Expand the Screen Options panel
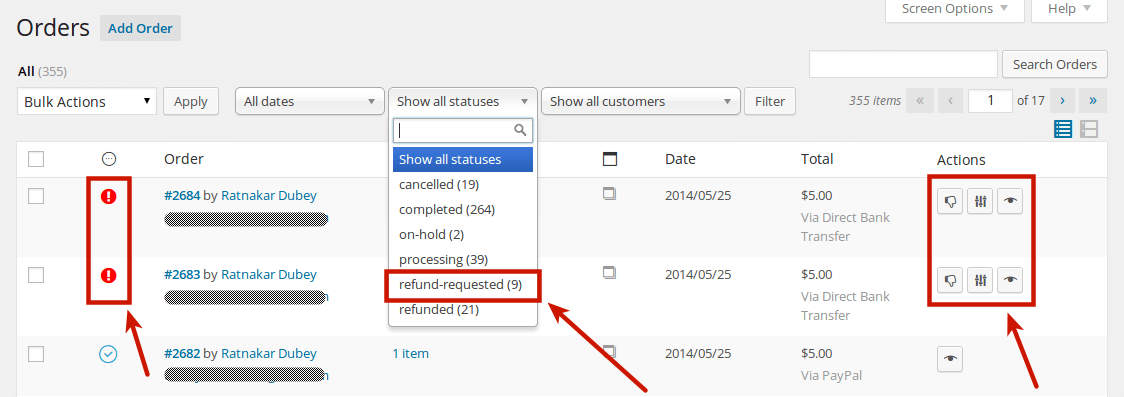Screen dimensions: 1124x397 pyautogui.click(x=956, y=9)
